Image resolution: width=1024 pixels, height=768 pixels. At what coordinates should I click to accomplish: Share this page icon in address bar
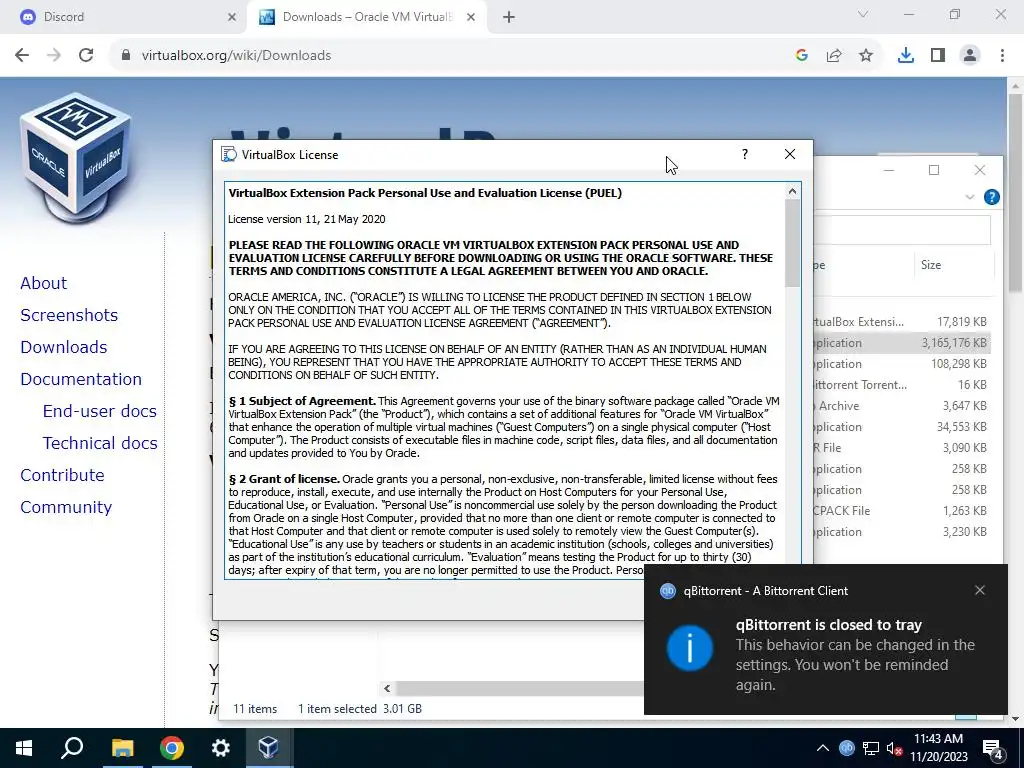pyautogui.click(x=834, y=56)
